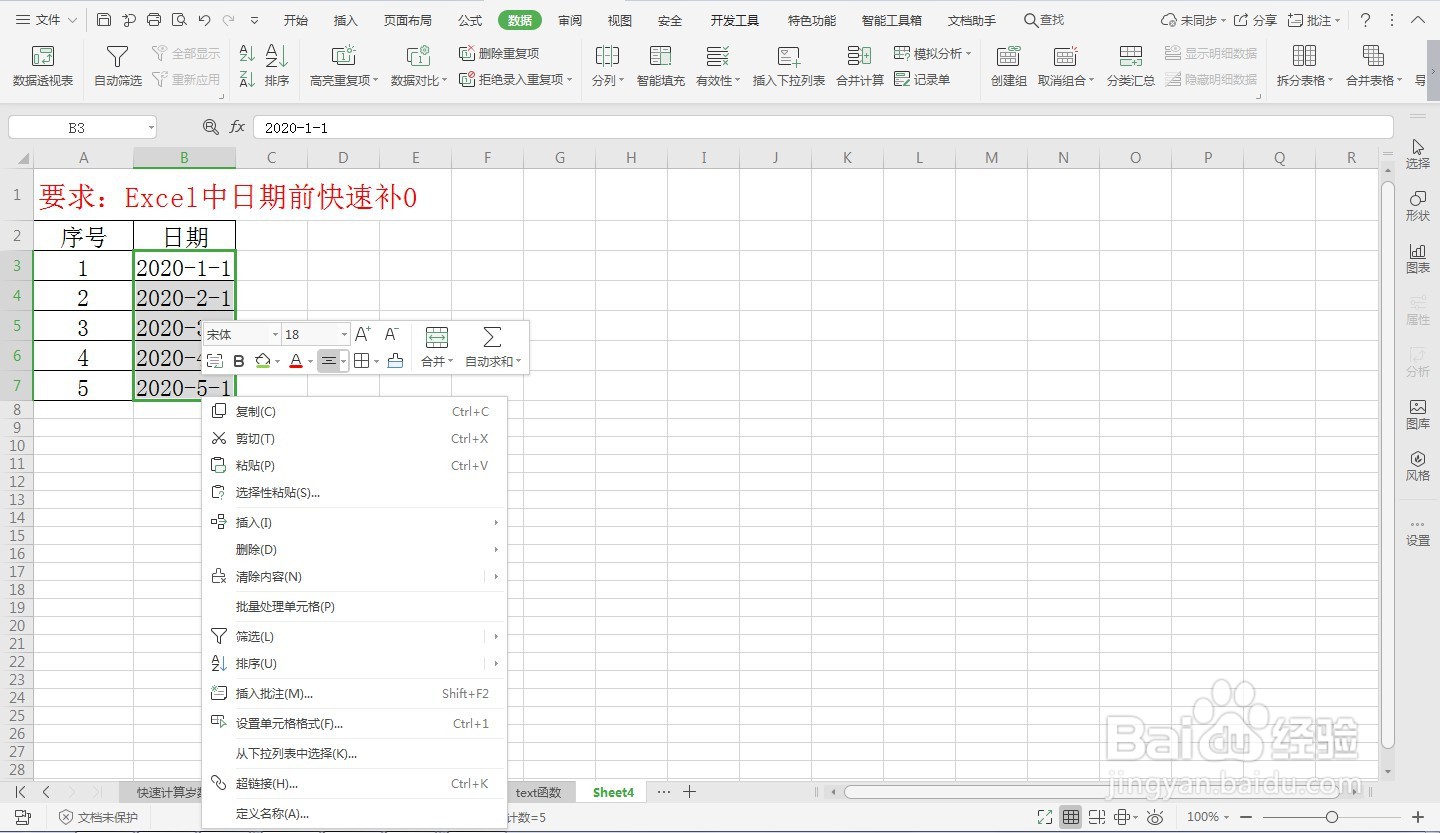Click merge cells (合并) in mini toolbar

coord(436,347)
